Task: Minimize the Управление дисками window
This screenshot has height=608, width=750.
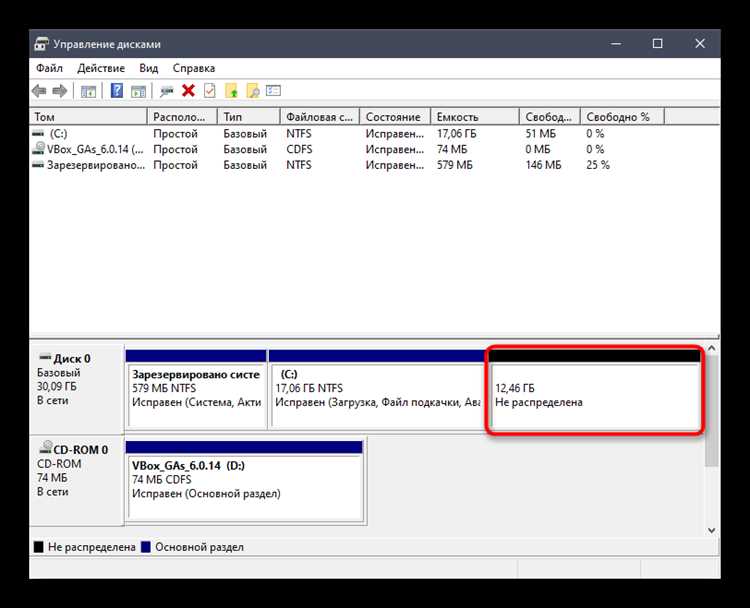Action: tap(616, 44)
